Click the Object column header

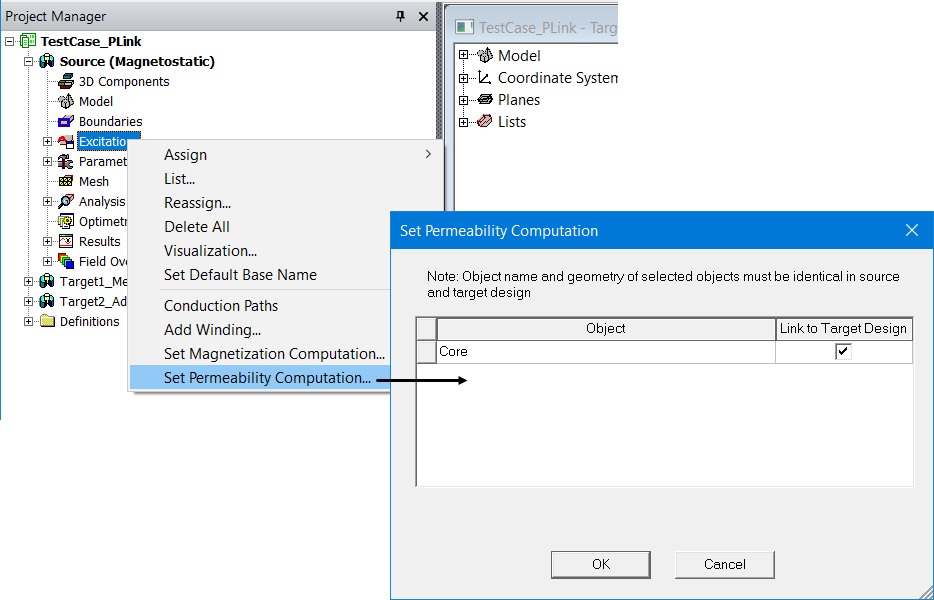(x=606, y=329)
